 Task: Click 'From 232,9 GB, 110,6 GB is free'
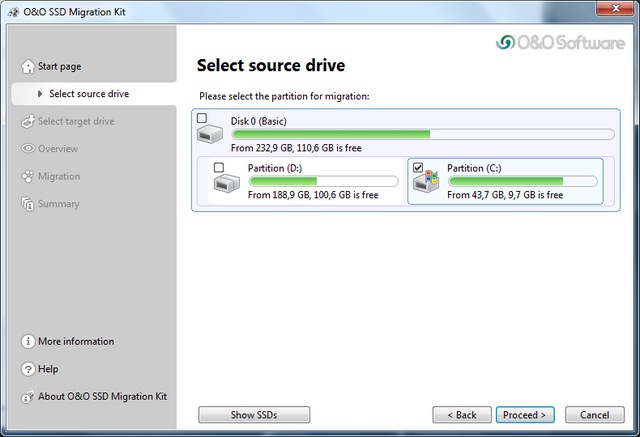point(296,148)
